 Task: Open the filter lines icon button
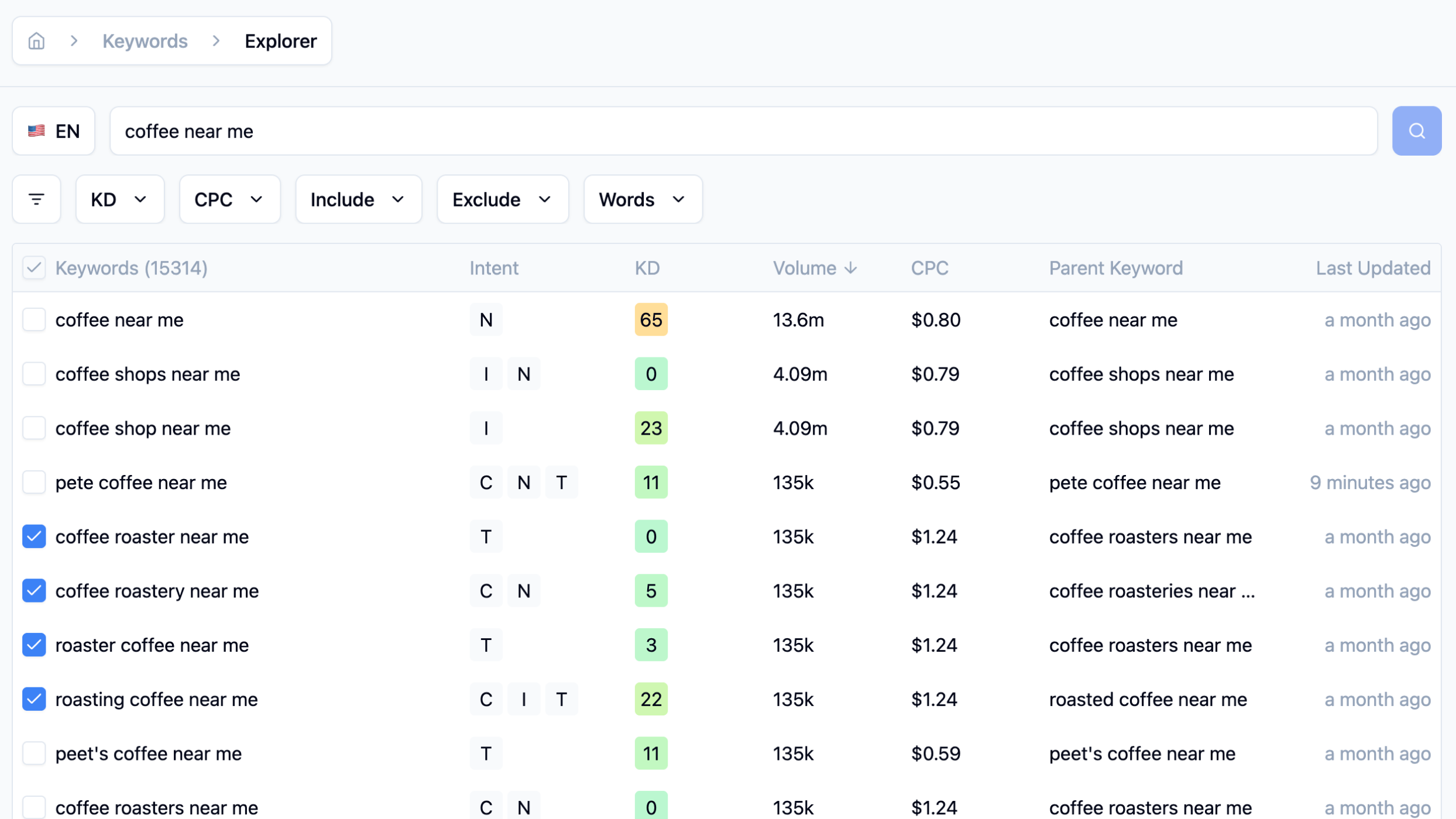[36, 199]
